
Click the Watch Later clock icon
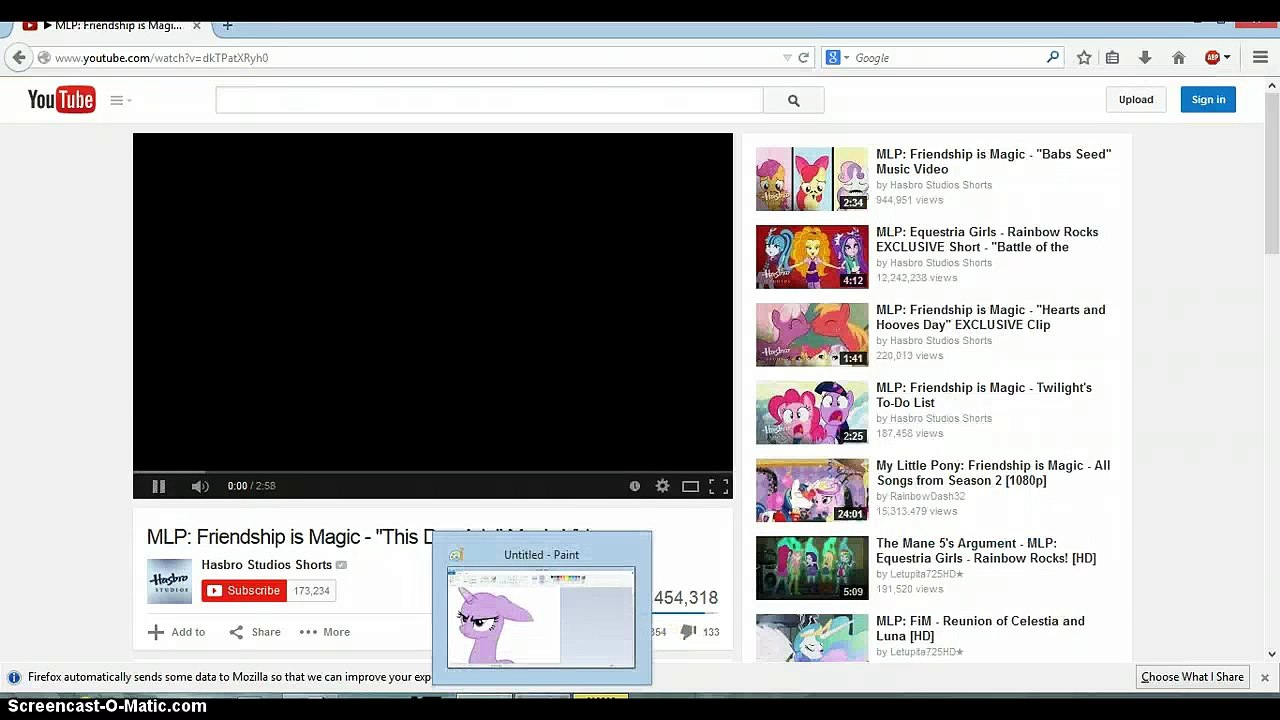tap(634, 486)
